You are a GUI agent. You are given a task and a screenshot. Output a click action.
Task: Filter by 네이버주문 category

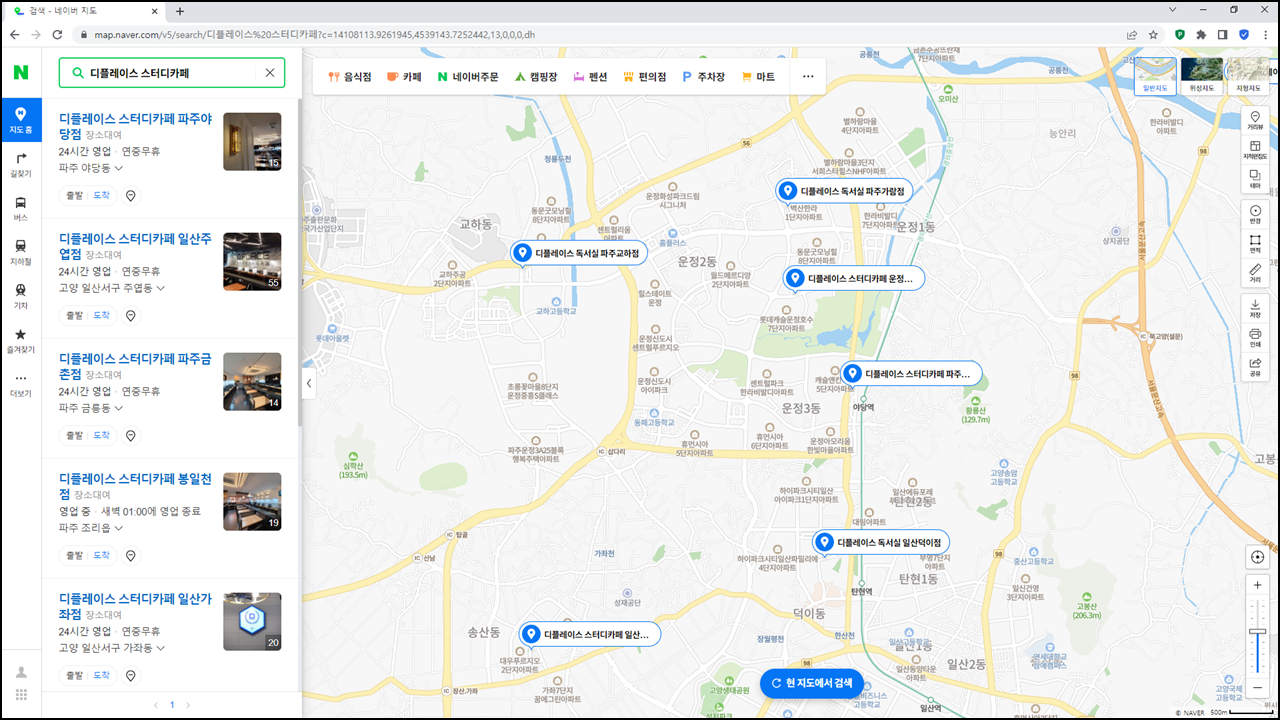467,76
